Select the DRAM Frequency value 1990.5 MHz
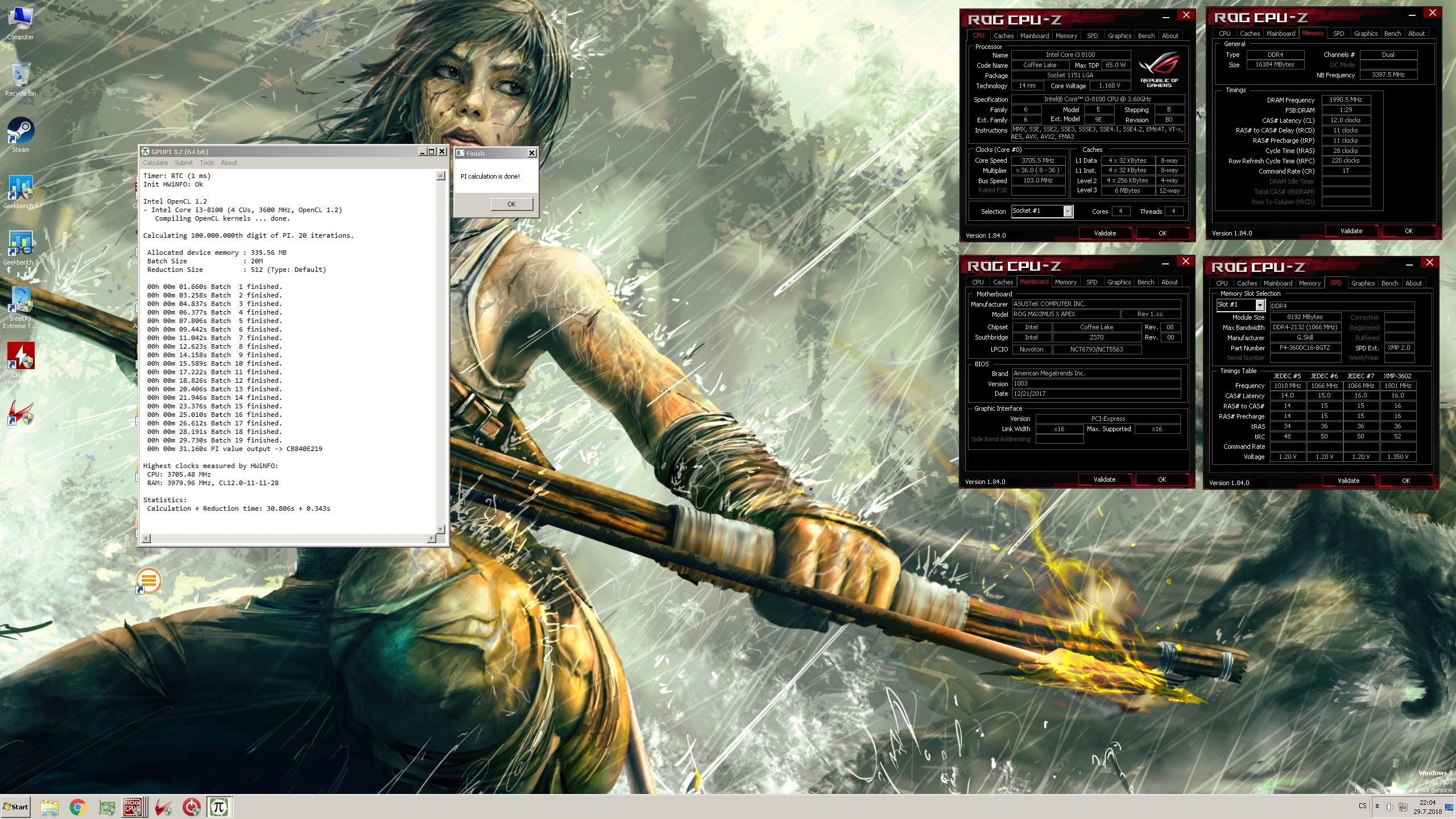The image size is (1456, 819). tap(1346, 100)
